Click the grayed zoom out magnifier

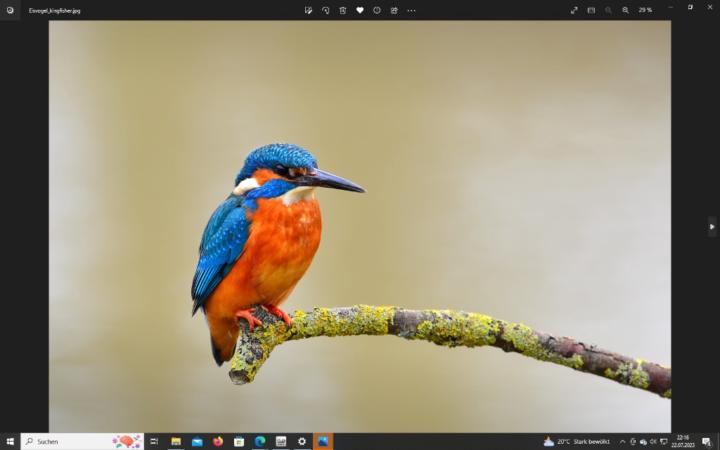(608, 10)
